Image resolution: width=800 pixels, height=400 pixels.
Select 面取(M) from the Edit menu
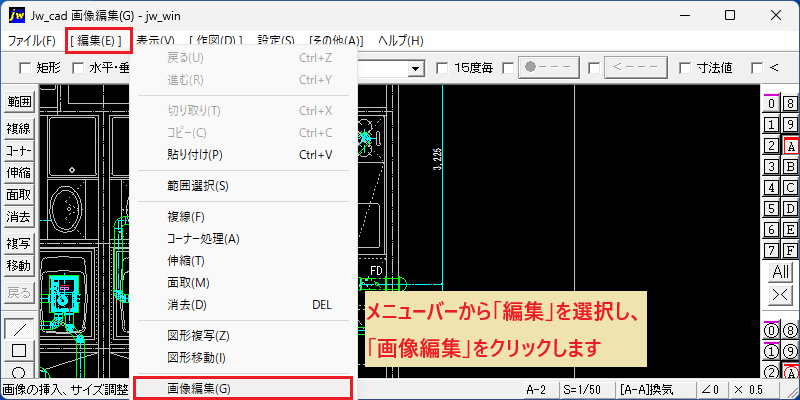pyautogui.click(x=243, y=283)
